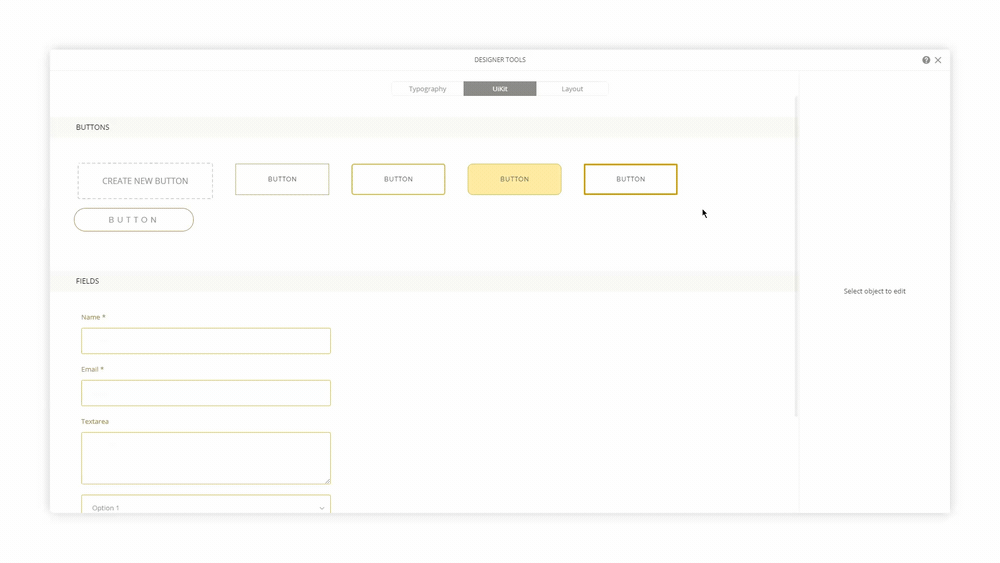
Task: Click inside the Textarea box
Action: pos(206,458)
